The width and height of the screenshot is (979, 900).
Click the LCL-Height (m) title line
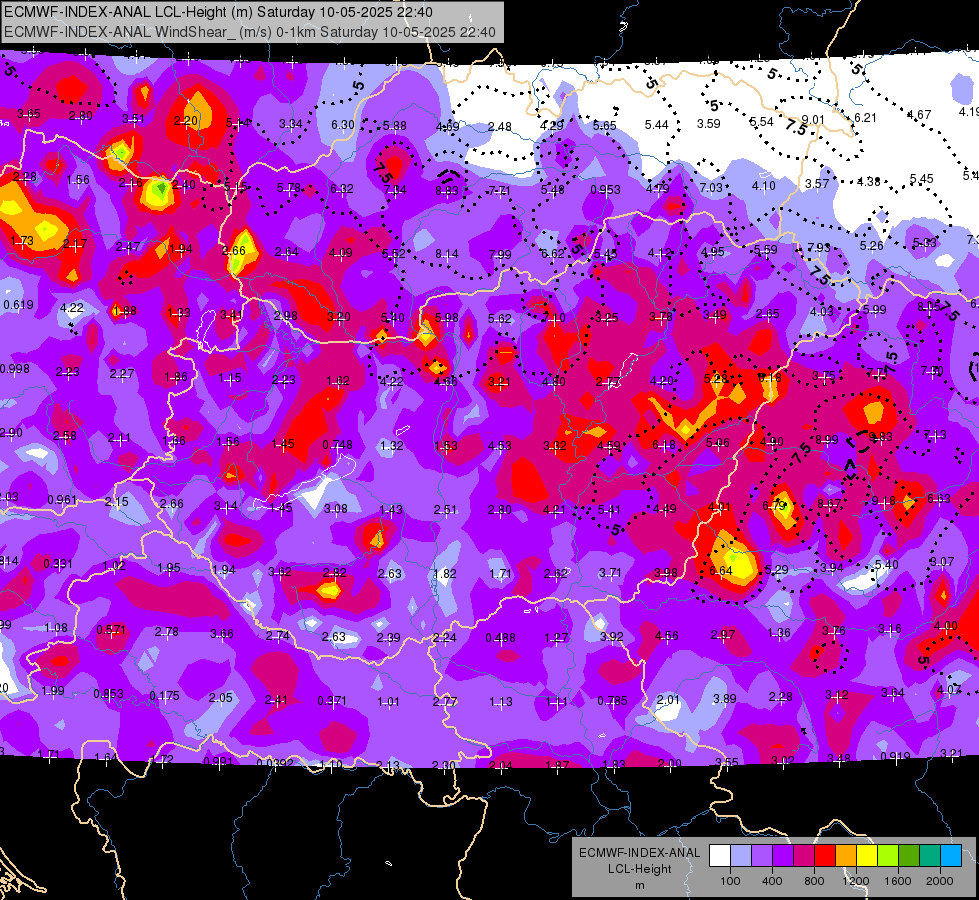[x=218, y=12]
